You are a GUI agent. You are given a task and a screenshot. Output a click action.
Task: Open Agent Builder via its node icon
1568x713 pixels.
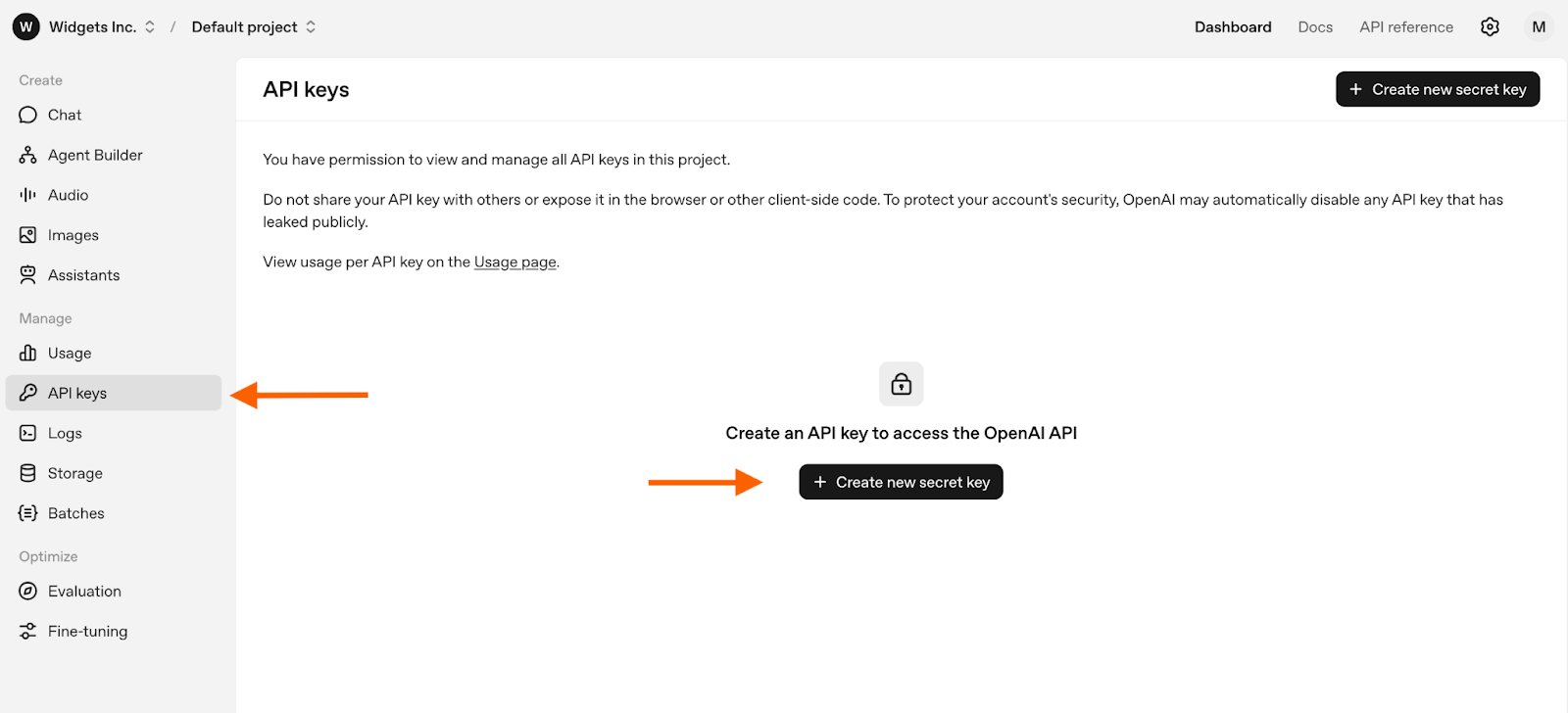pyautogui.click(x=27, y=155)
